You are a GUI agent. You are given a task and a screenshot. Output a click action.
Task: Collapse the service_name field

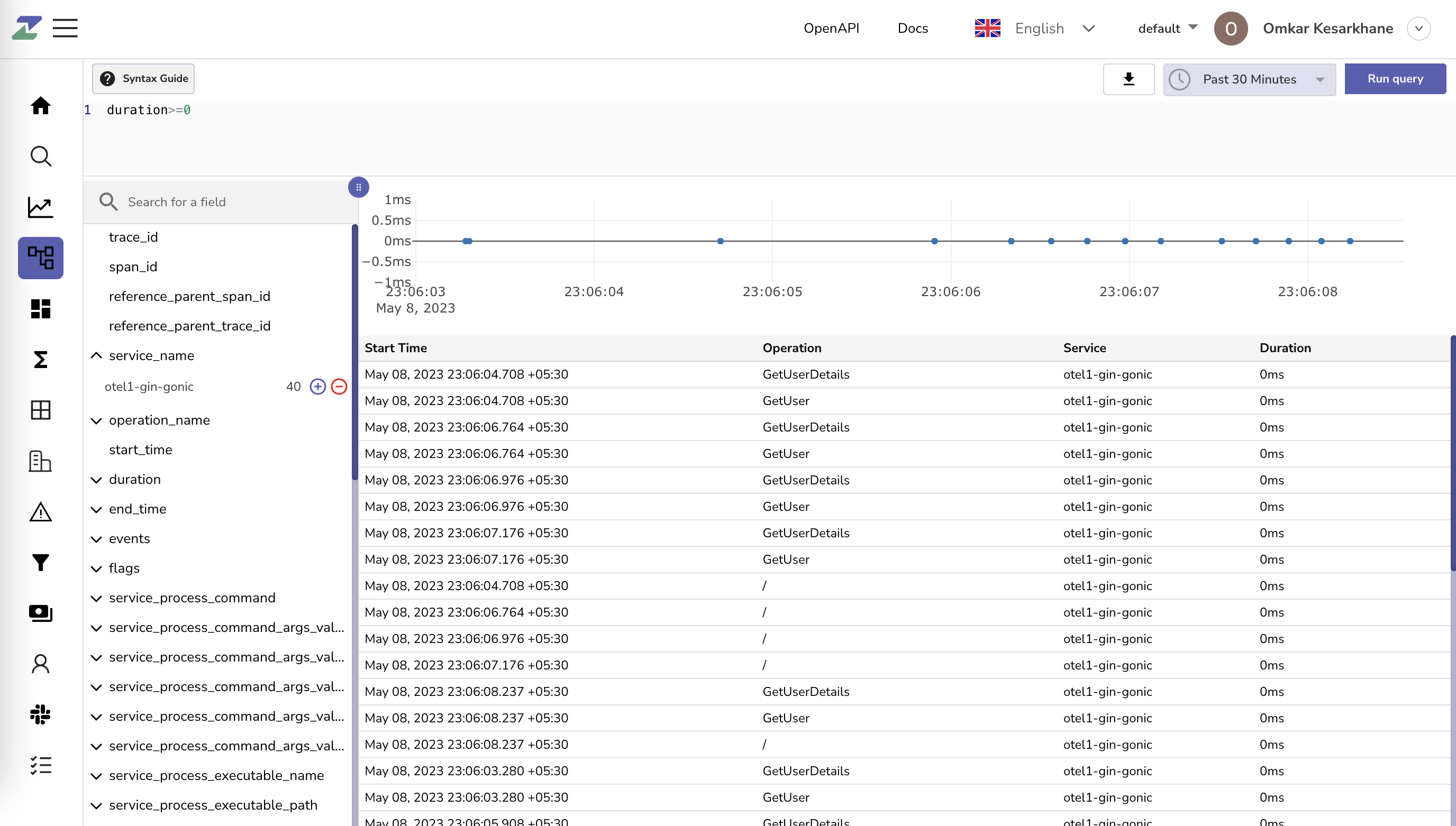(96, 356)
